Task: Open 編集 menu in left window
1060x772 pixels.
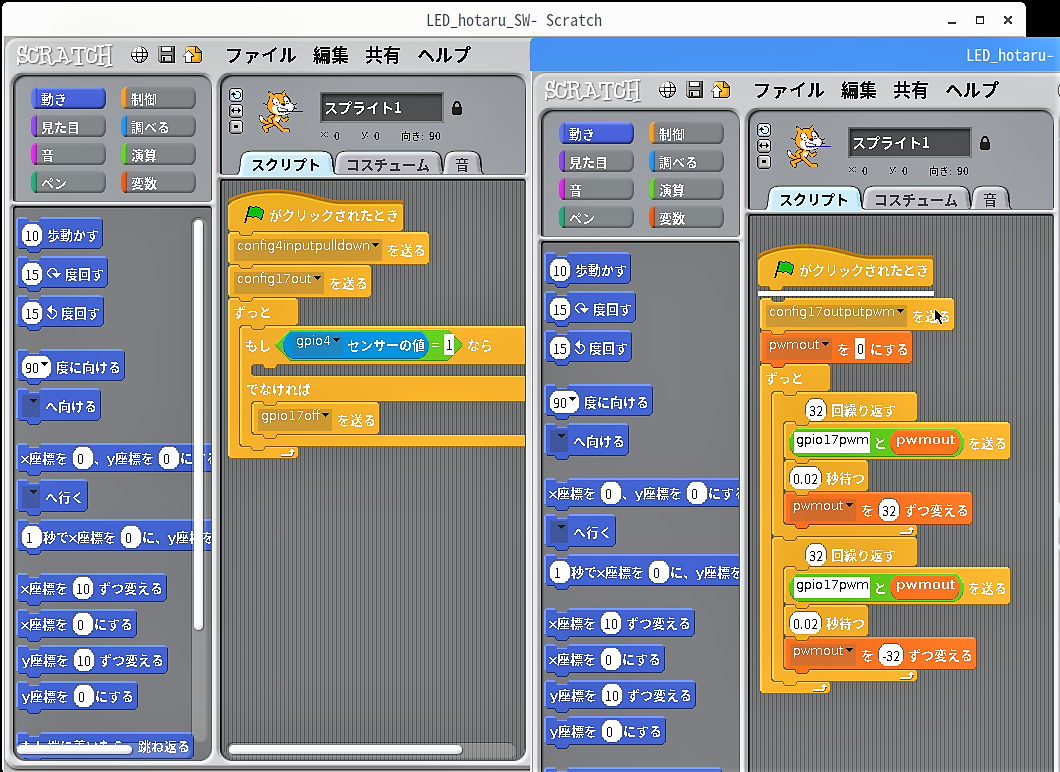Action: (331, 55)
